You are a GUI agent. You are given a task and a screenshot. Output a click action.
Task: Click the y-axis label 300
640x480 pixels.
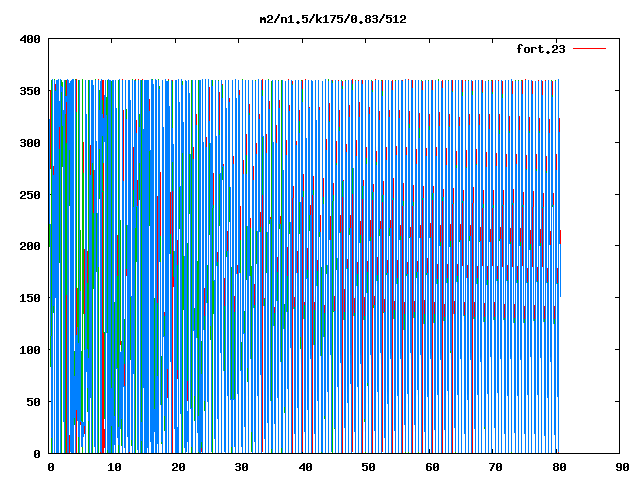point(30,143)
